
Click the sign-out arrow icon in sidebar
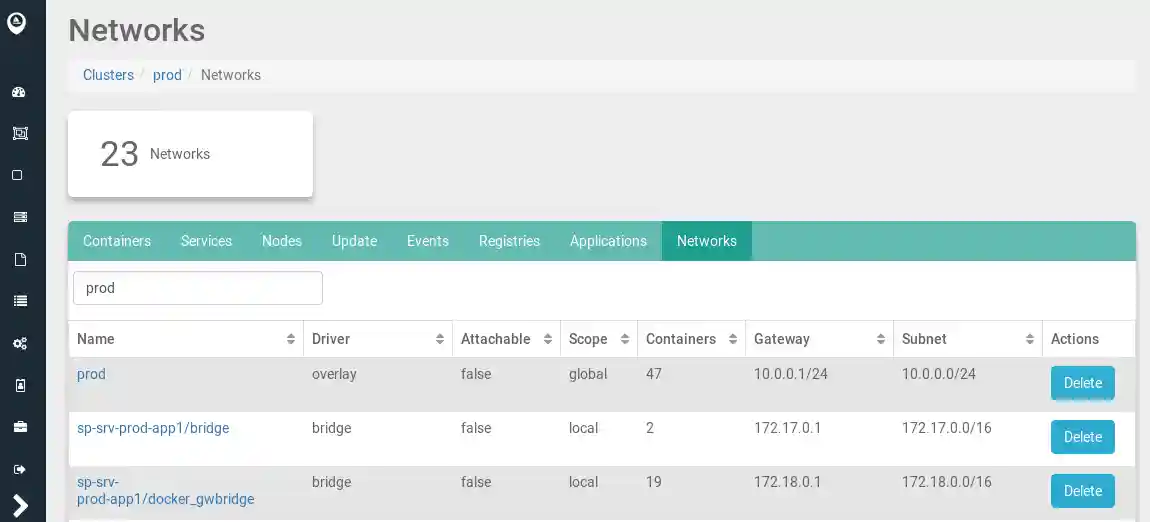[x=20, y=469]
